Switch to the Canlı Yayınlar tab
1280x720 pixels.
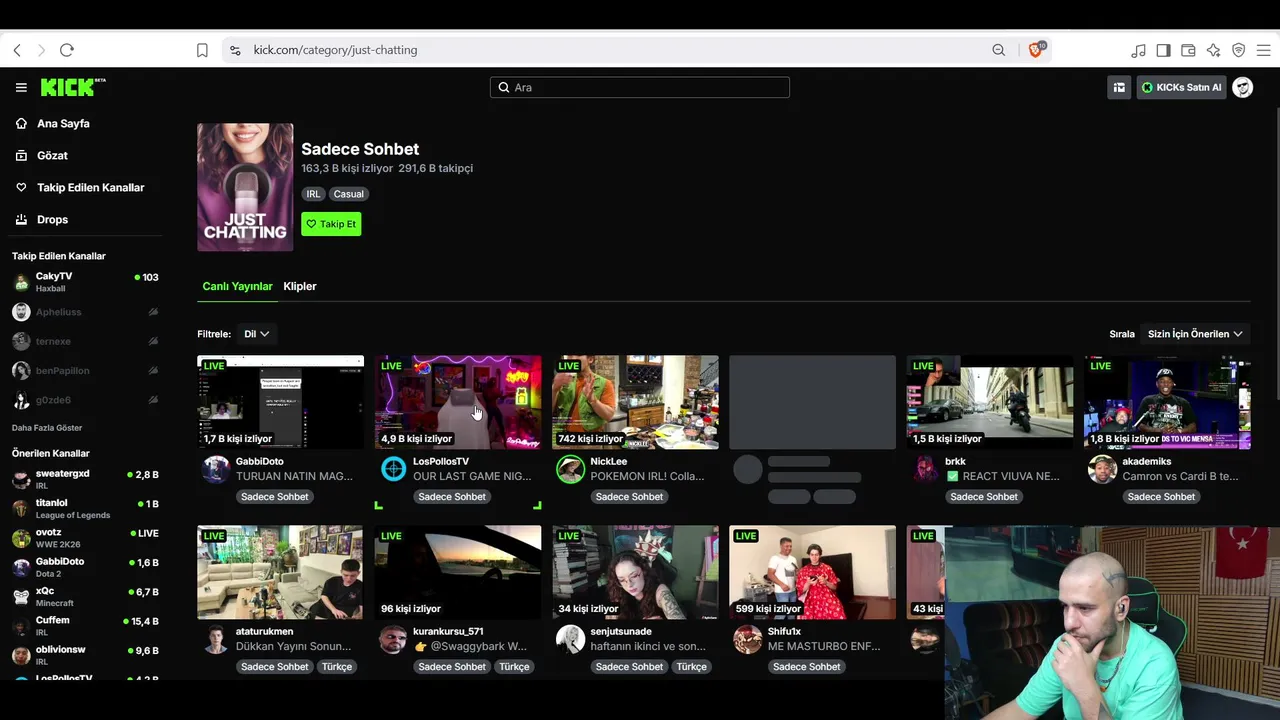pyautogui.click(x=237, y=286)
